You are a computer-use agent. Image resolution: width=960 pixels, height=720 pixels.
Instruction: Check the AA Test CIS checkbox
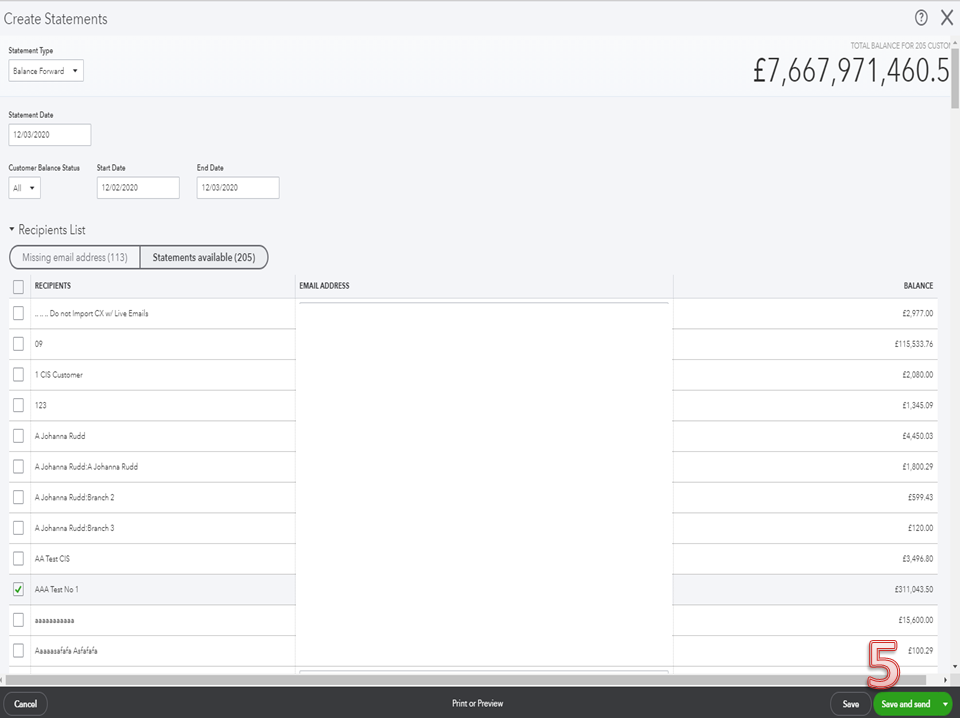pyautogui.click(x=18, y=558)
